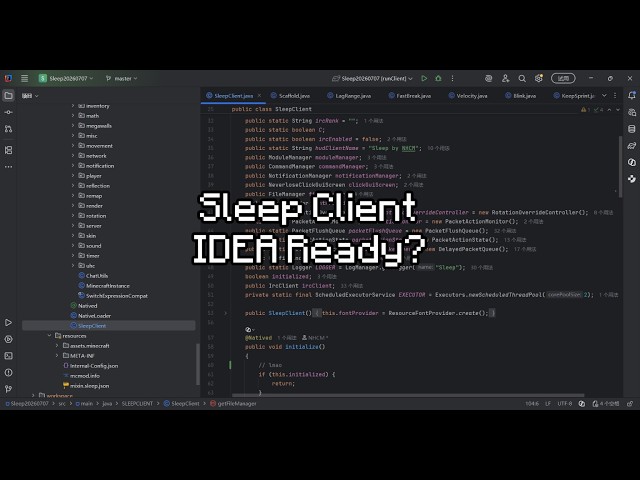Select NativeLoader in project tree
This screenshot has height=480, width=640.
click(x=91, y=316)
